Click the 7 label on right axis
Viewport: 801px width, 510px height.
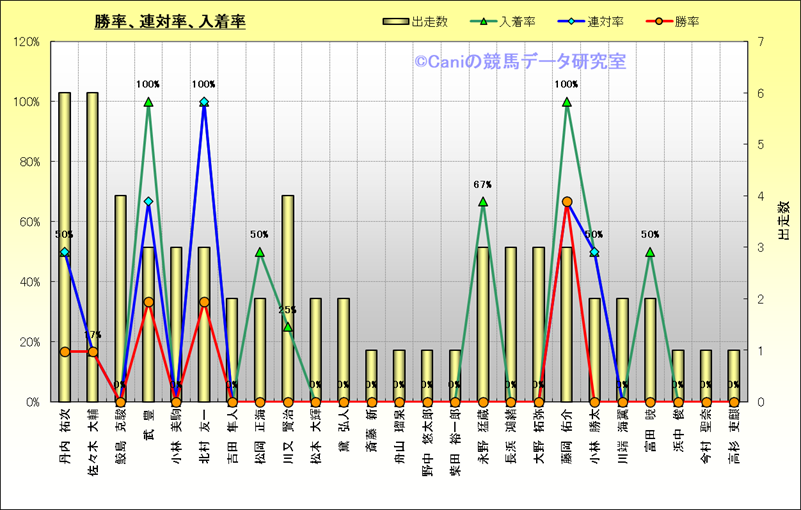click(761, 42)
